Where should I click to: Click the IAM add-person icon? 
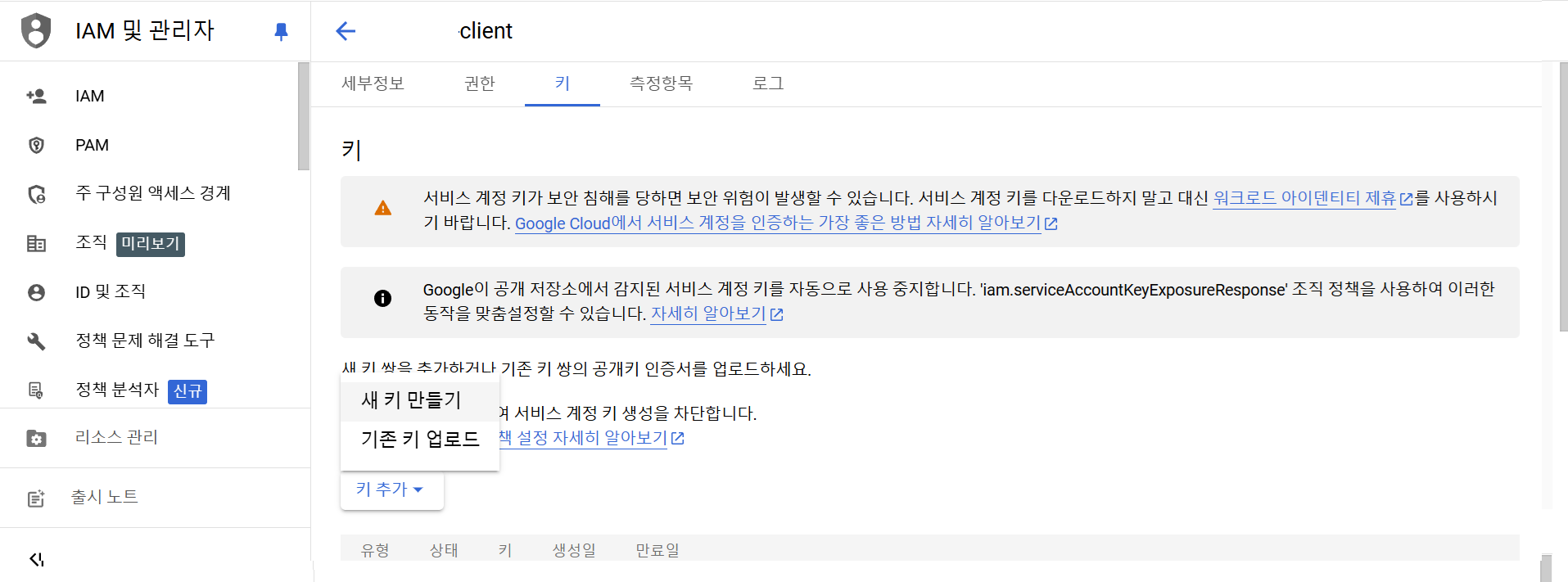(x=36, y=96)
